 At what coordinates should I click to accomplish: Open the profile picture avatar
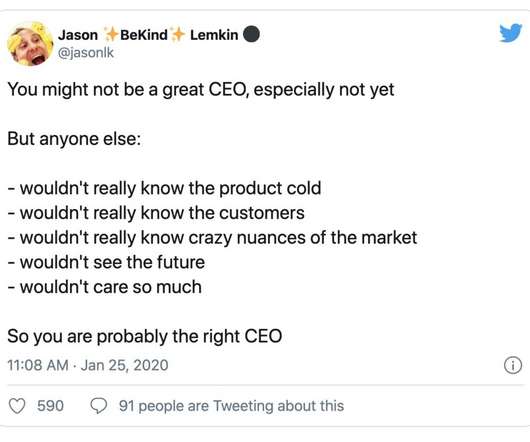click(x=30, y=44)
